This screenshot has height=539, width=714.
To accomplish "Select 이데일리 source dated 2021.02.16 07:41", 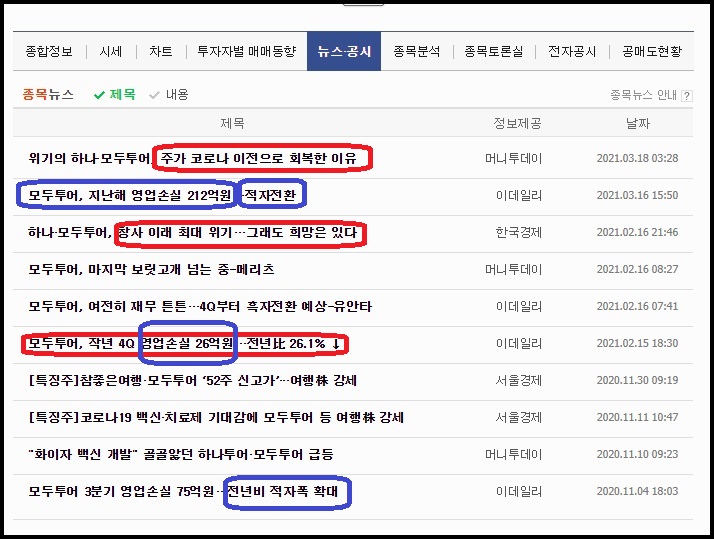I will pos(519,306).
